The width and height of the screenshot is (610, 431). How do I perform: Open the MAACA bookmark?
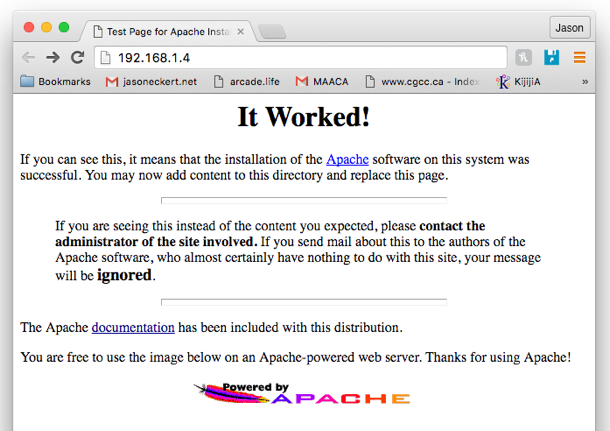[322, 81]
